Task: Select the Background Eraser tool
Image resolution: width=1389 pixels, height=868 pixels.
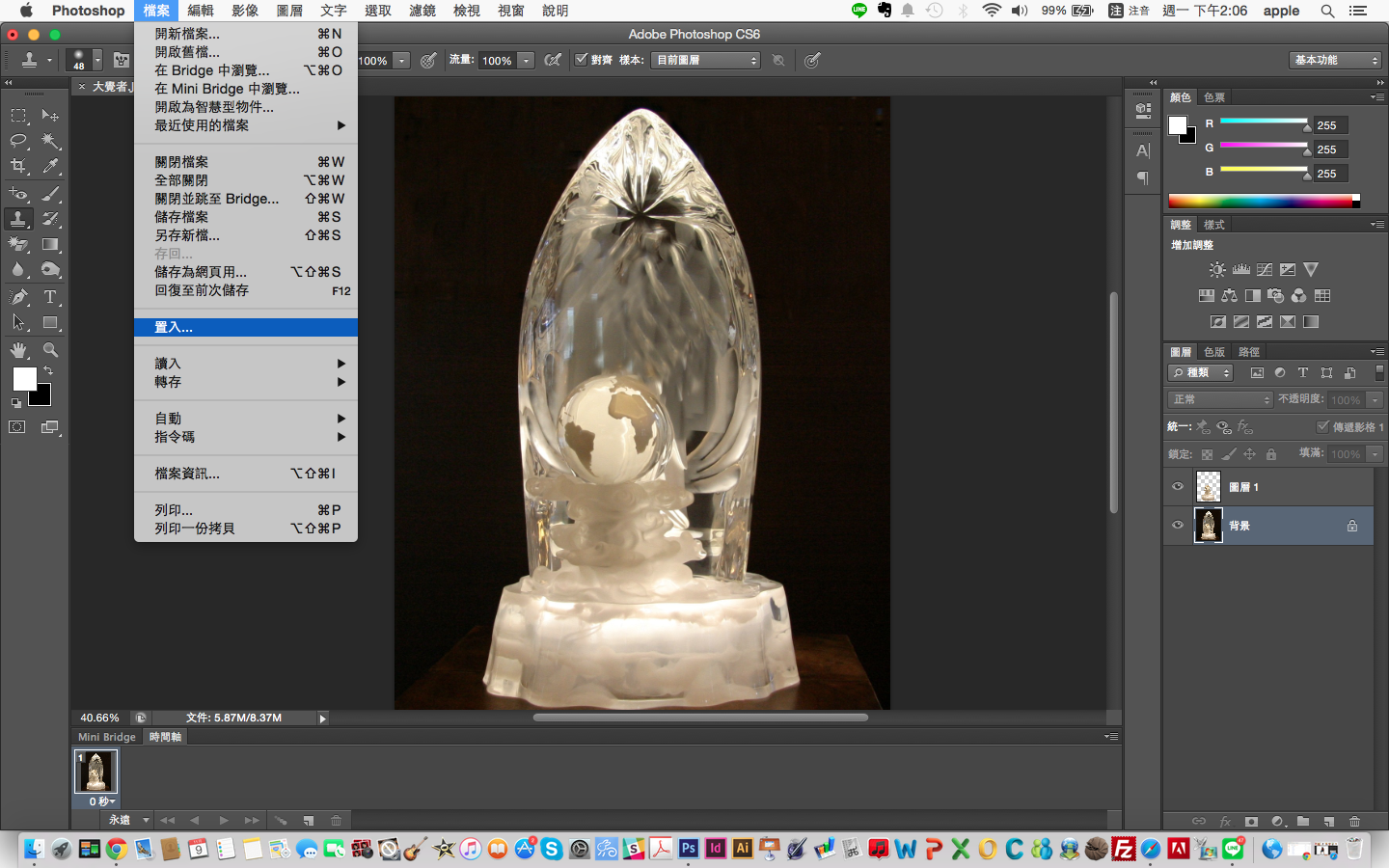Action: pos(18,244)
